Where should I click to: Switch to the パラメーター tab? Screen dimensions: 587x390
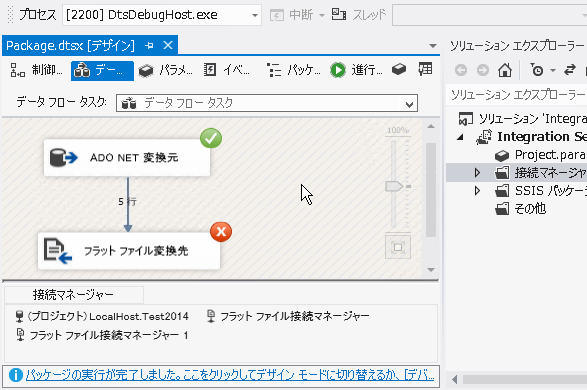point(165,70)
